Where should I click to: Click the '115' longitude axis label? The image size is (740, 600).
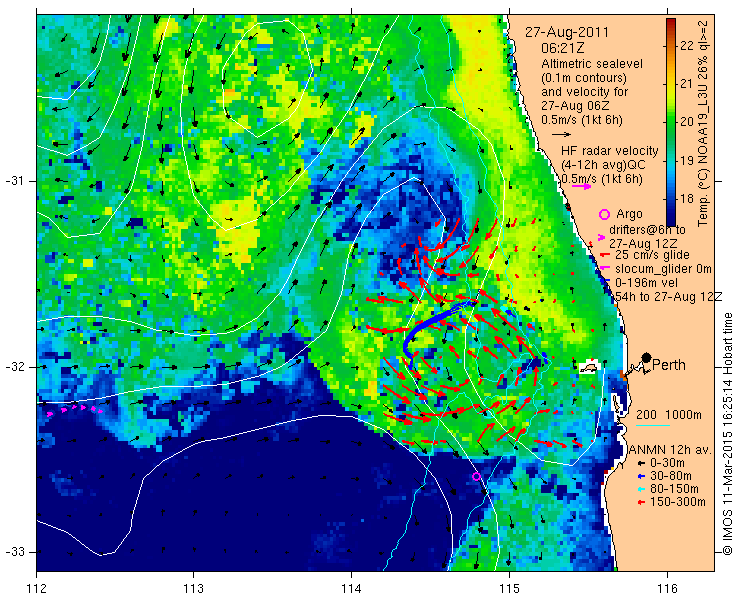click(x=509, y=589)
